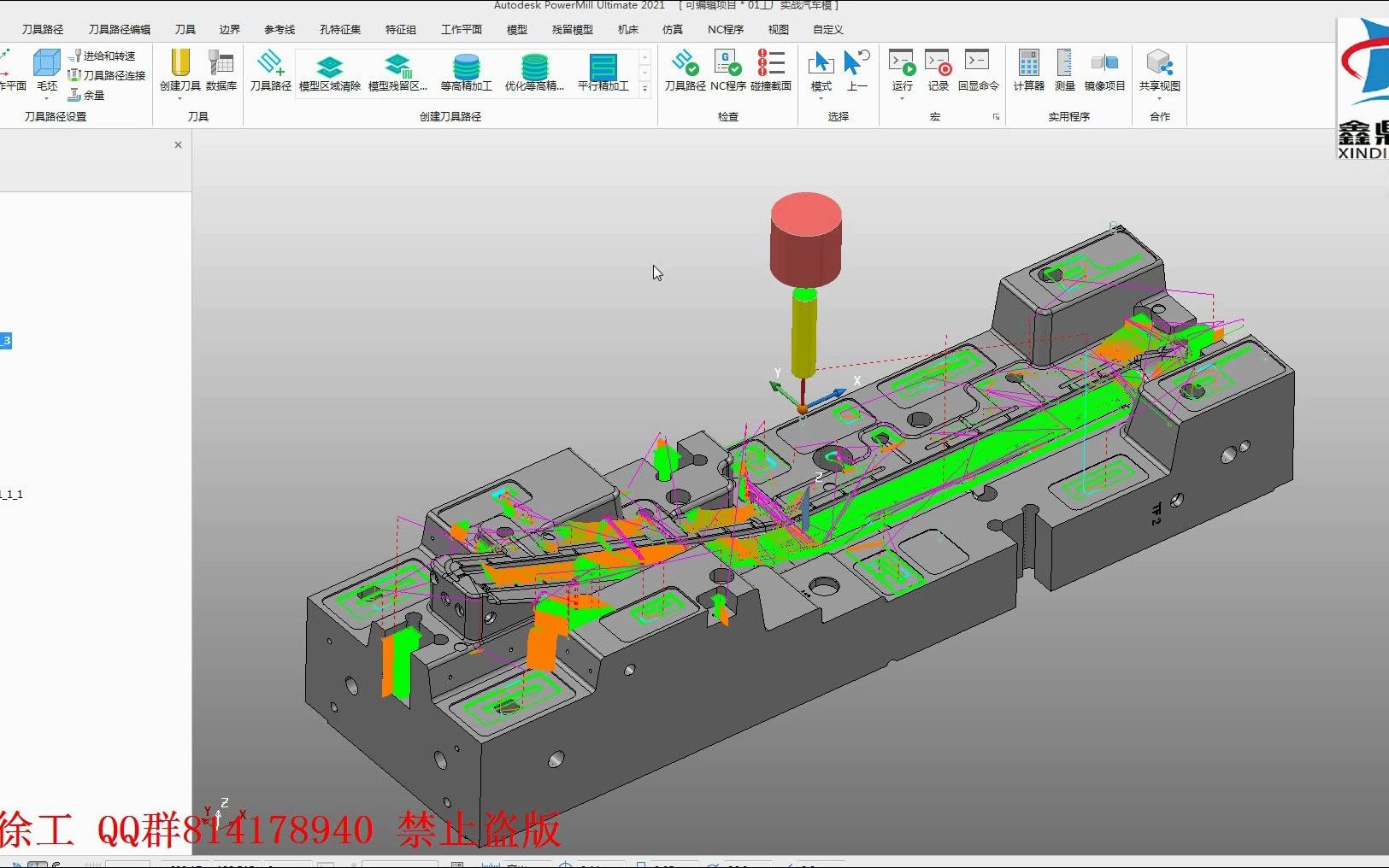Open the 刀具路径连接 settings
1389x868 pixels.
(x=107, y=75)
